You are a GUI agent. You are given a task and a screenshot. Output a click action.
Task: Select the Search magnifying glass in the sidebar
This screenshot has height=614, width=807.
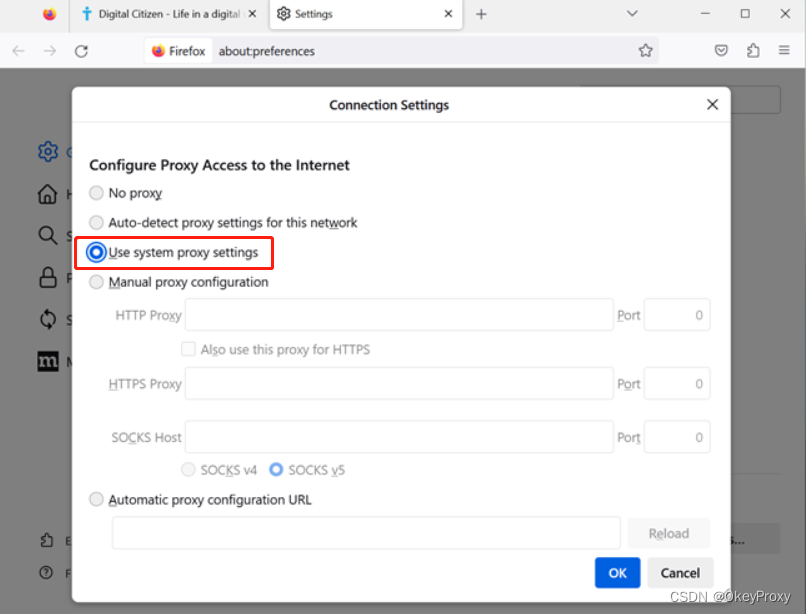47,235
